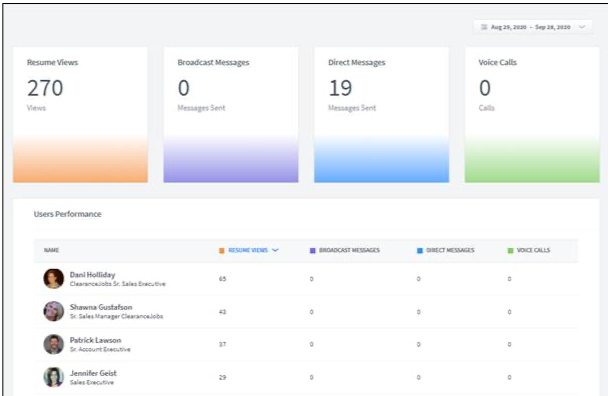Open Jennifer Geist's profile photo
This screenshot has width=608, height=396.
coord(54,377)
